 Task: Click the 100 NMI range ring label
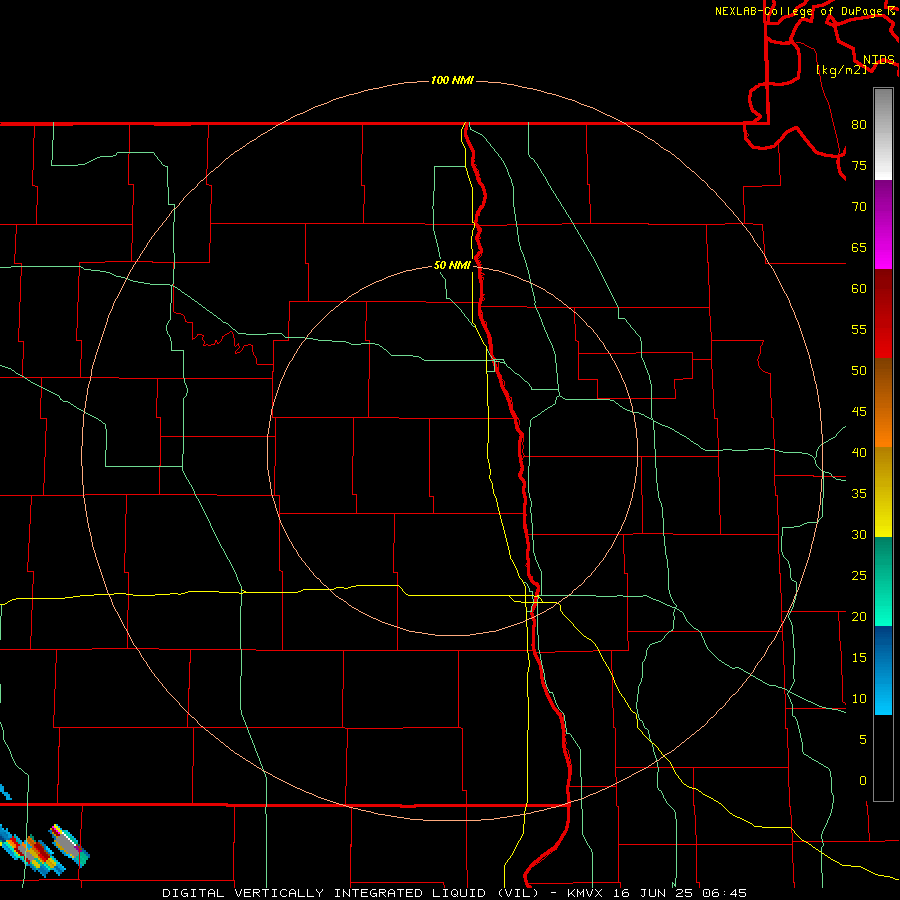[x=452, y=80]
